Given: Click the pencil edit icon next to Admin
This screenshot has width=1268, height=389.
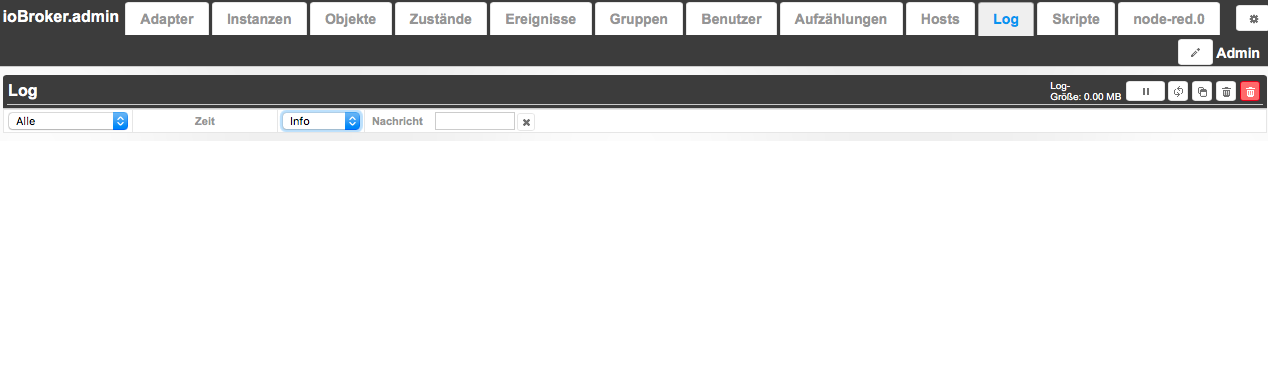Looking at the screenshot, I should (1195, 52).
